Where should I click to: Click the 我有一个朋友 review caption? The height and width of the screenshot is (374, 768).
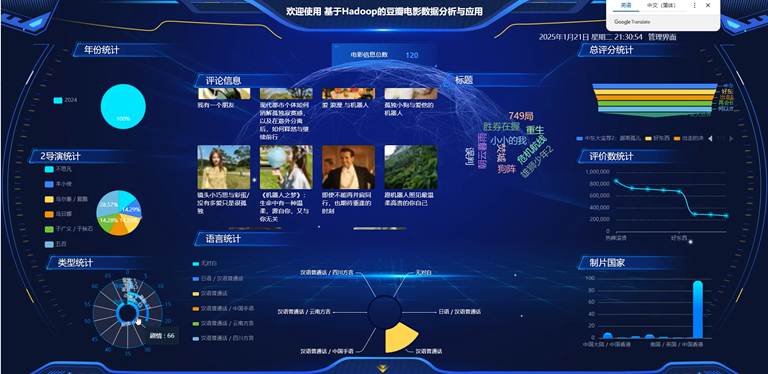pos(216,105)
